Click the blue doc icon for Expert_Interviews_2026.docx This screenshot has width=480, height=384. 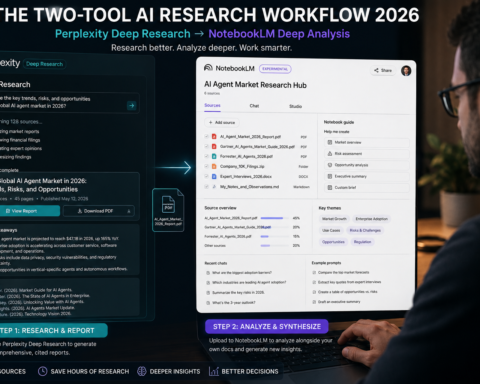coord(214,176)
